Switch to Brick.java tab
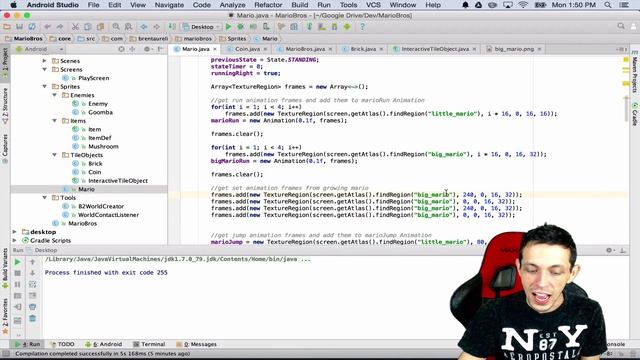The image size is (640, 360). (362, 49)
